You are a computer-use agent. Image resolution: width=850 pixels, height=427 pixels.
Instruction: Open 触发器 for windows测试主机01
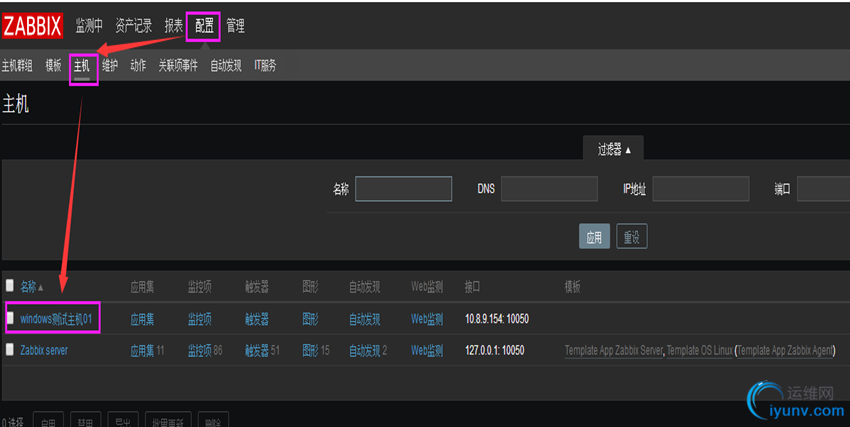click(x=257, y=319)
